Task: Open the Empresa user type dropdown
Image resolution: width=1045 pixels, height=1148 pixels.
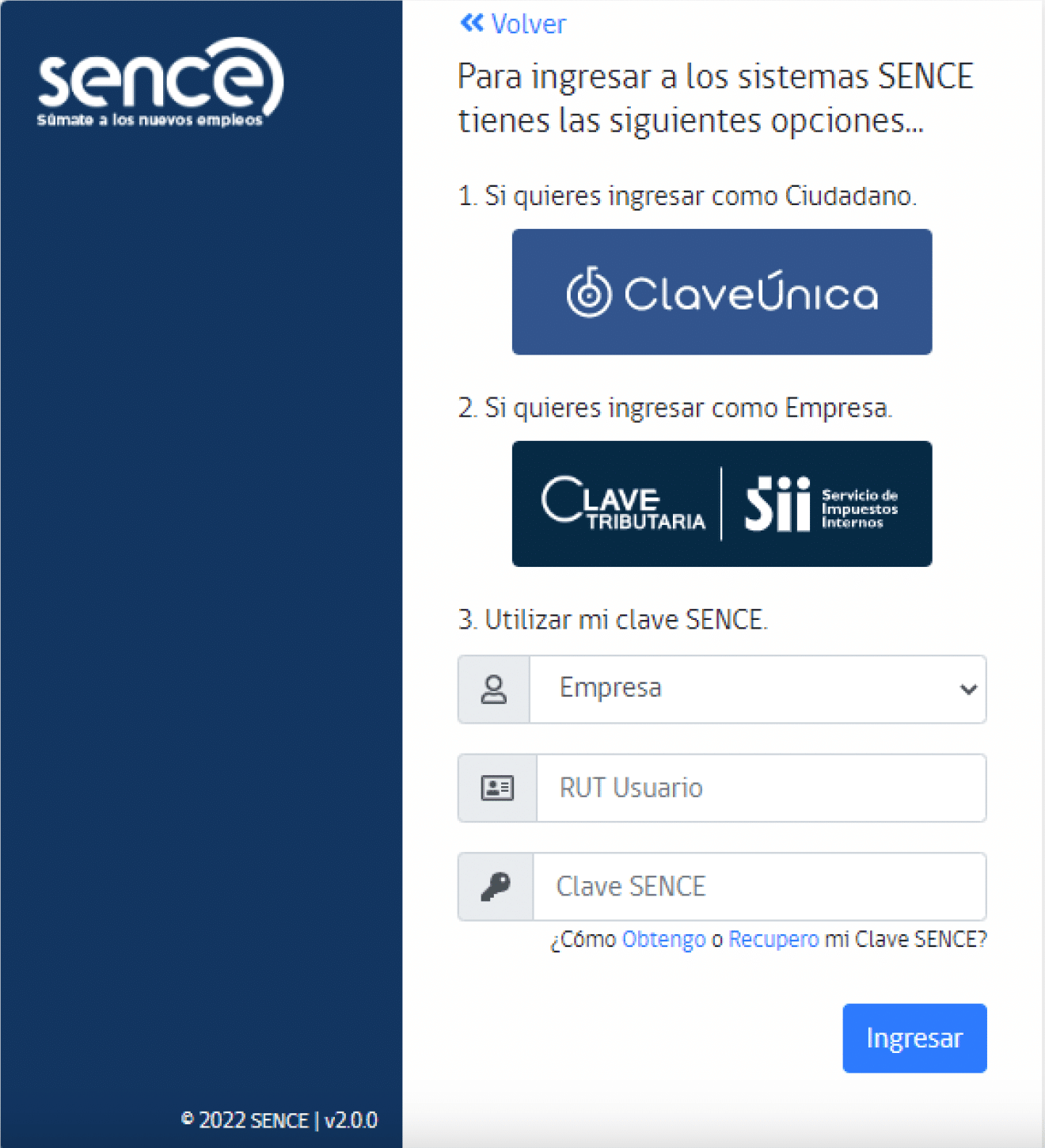Action: pos(758,690)
